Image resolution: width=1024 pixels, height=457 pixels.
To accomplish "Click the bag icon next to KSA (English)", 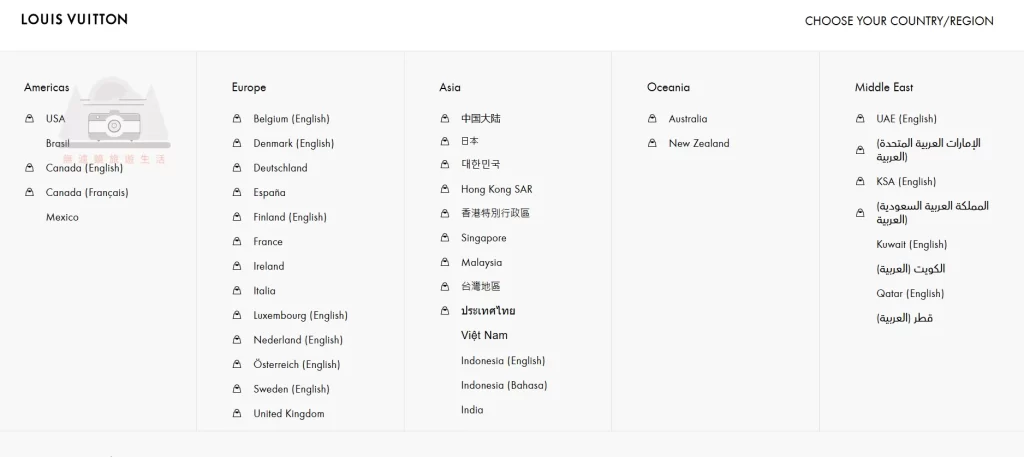I will 860,182.
